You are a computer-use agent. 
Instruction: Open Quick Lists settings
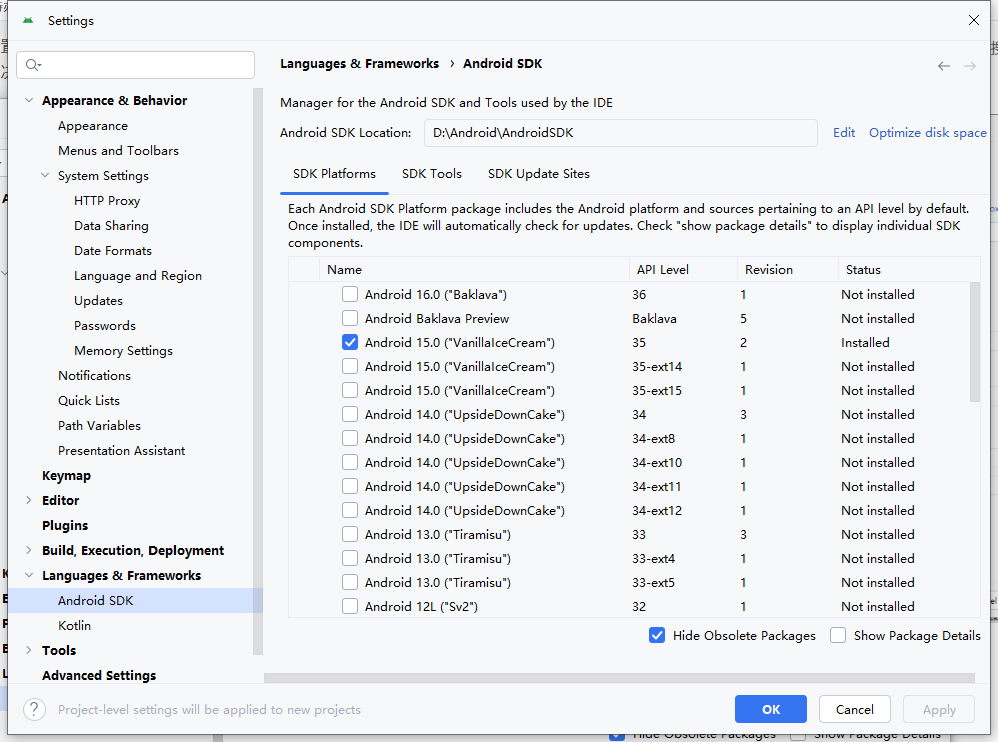coord(89,400)
